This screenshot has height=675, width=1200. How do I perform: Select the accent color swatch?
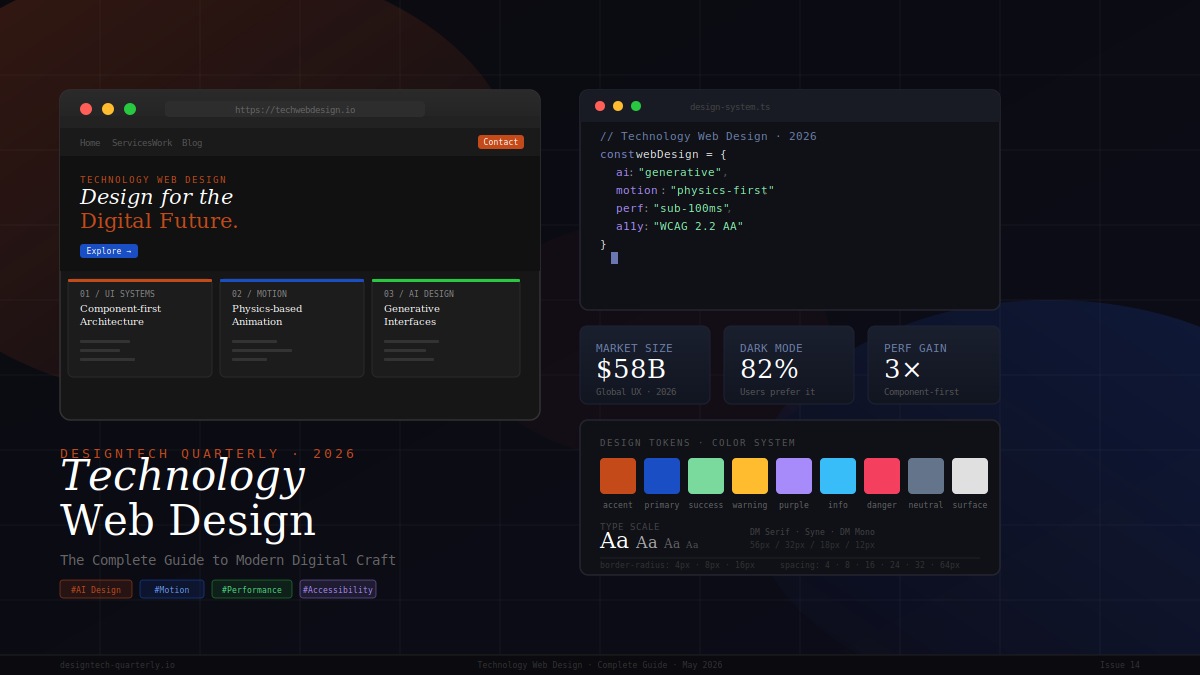(618, 476)
